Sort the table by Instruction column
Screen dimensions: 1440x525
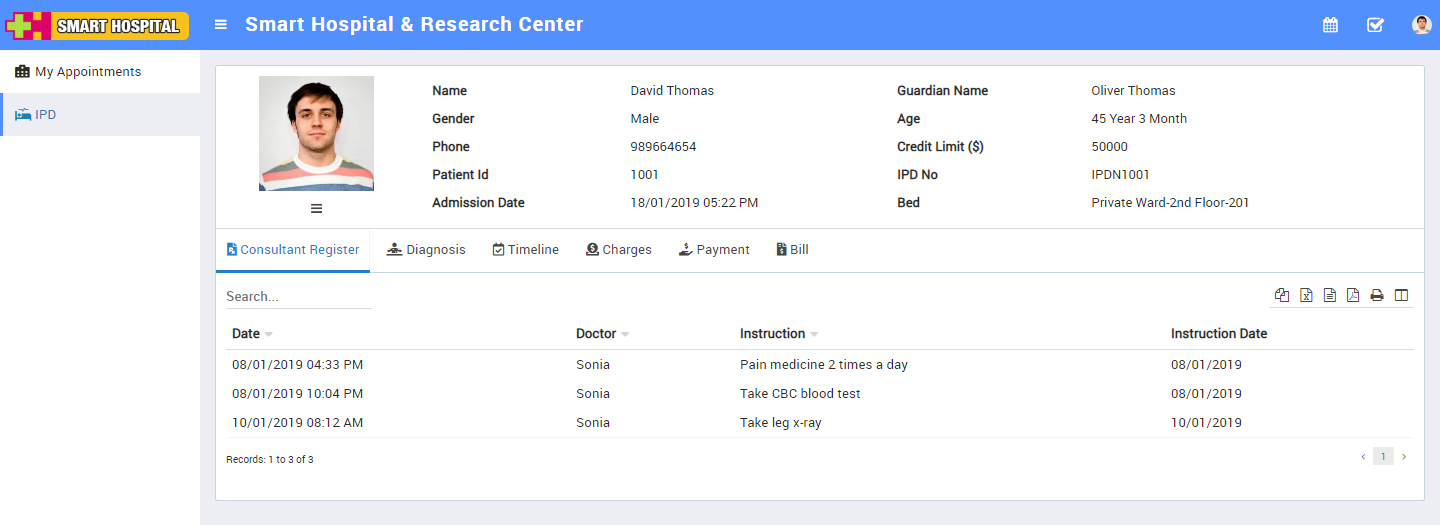click(x=772, y=334)
